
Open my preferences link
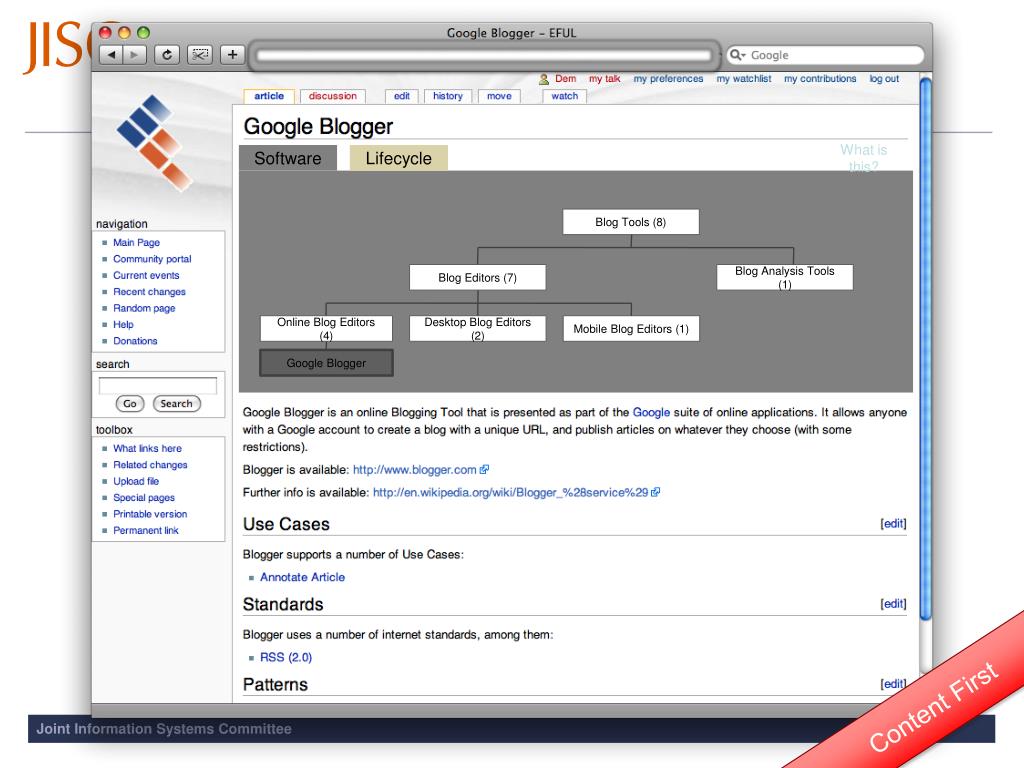(x=668, y=78)
